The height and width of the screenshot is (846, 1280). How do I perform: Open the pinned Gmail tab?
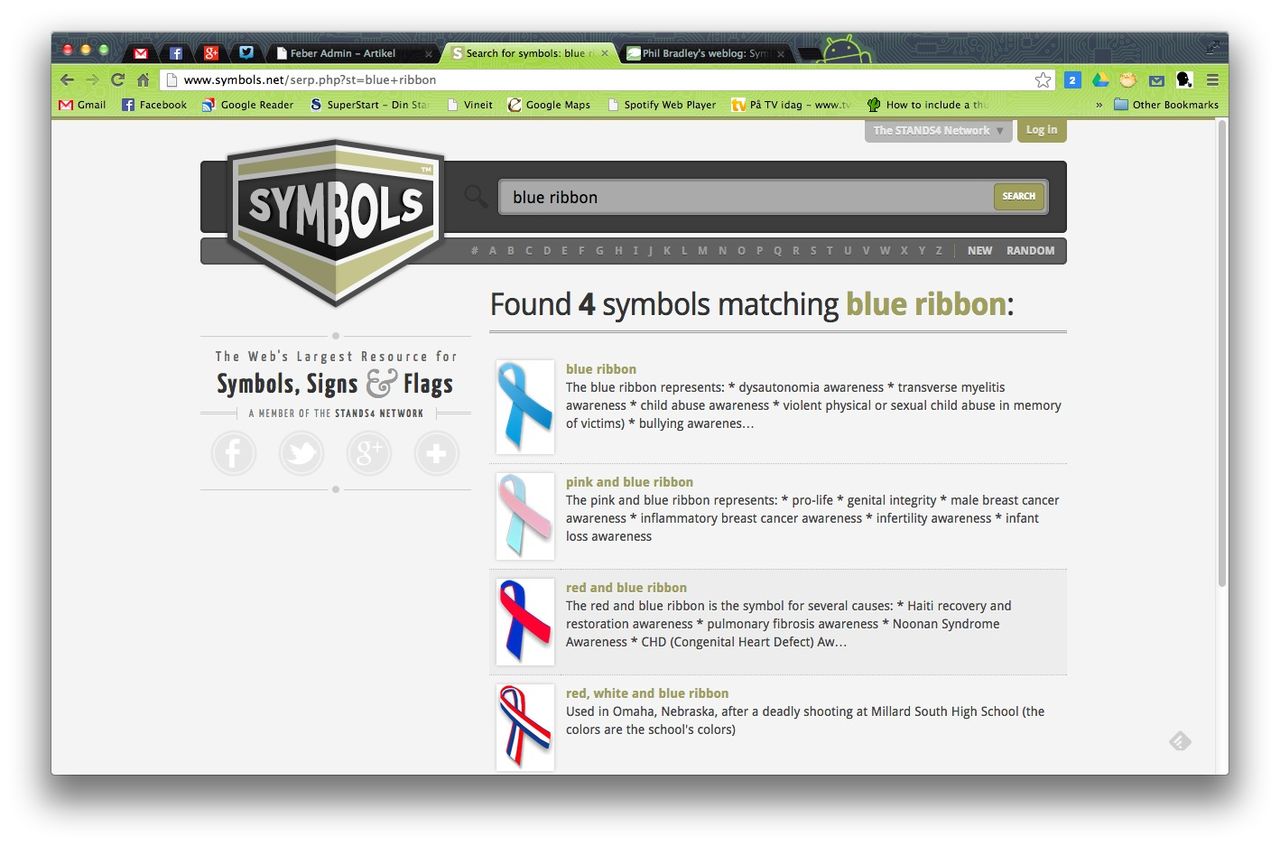141,53
